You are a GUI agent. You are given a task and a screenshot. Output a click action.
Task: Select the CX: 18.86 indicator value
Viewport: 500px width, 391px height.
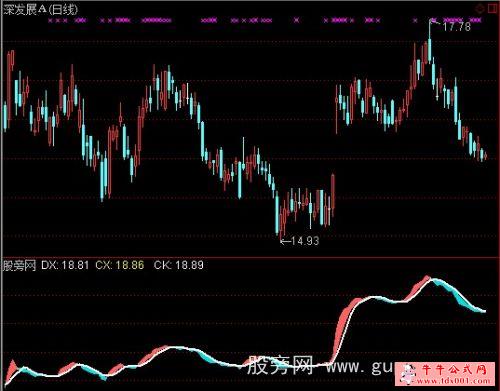pyautogui.click(x=120, y=265)
